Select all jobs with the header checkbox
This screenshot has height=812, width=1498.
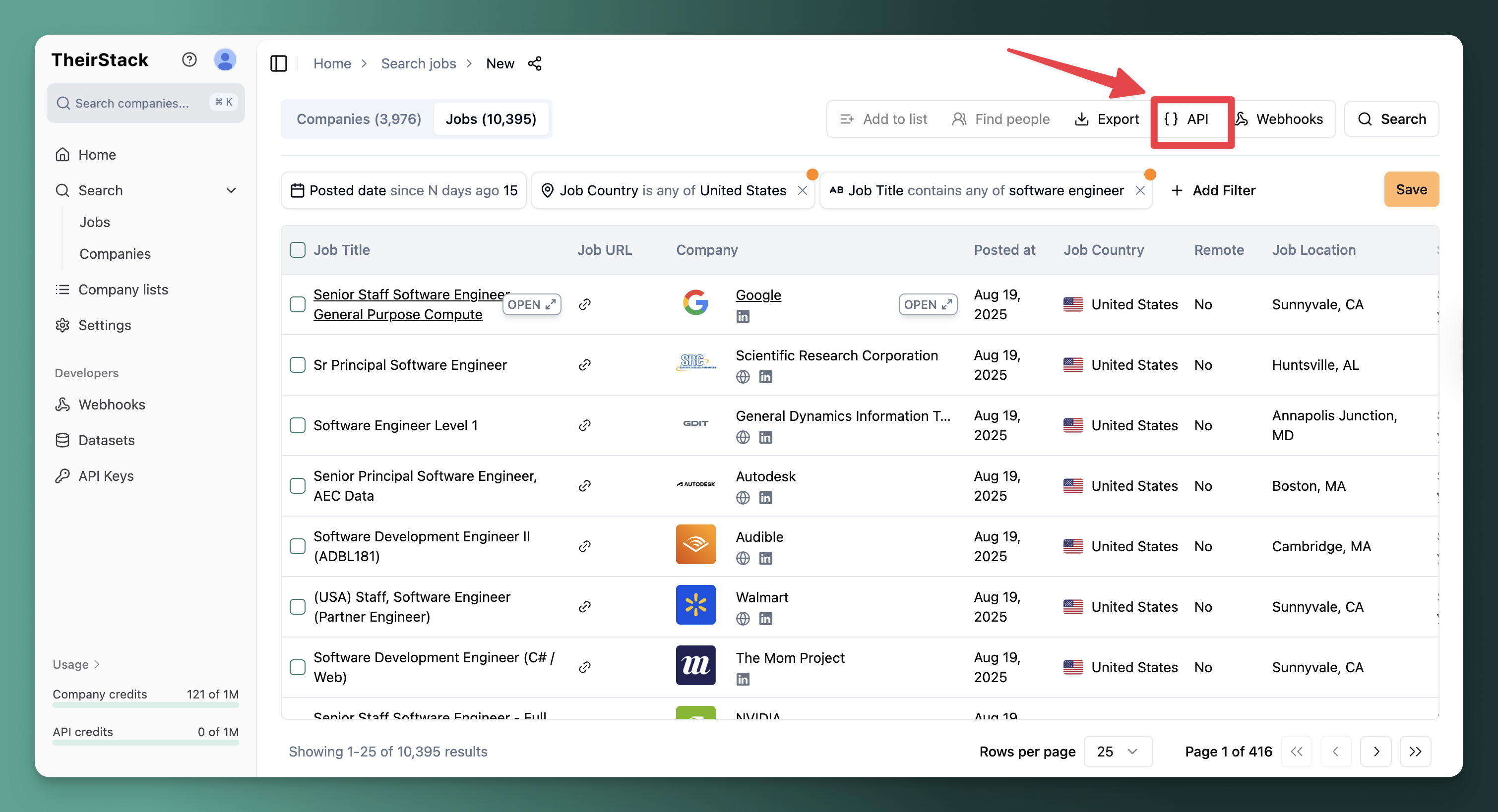[x=297, y=249]
